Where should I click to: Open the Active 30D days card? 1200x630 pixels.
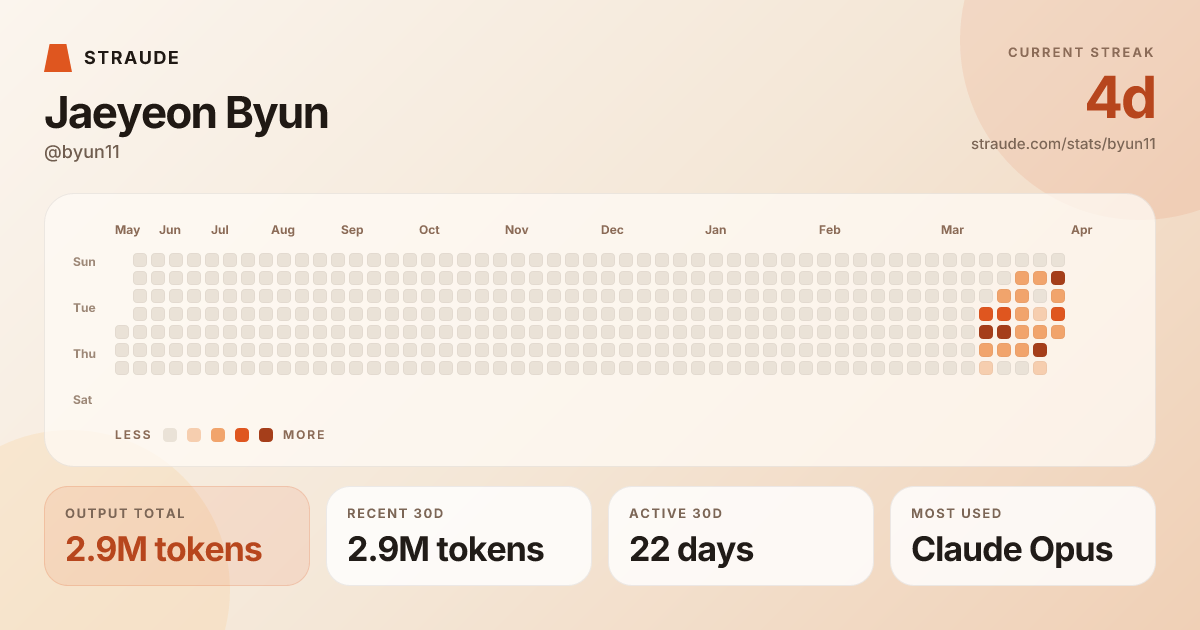coord(741,536)
